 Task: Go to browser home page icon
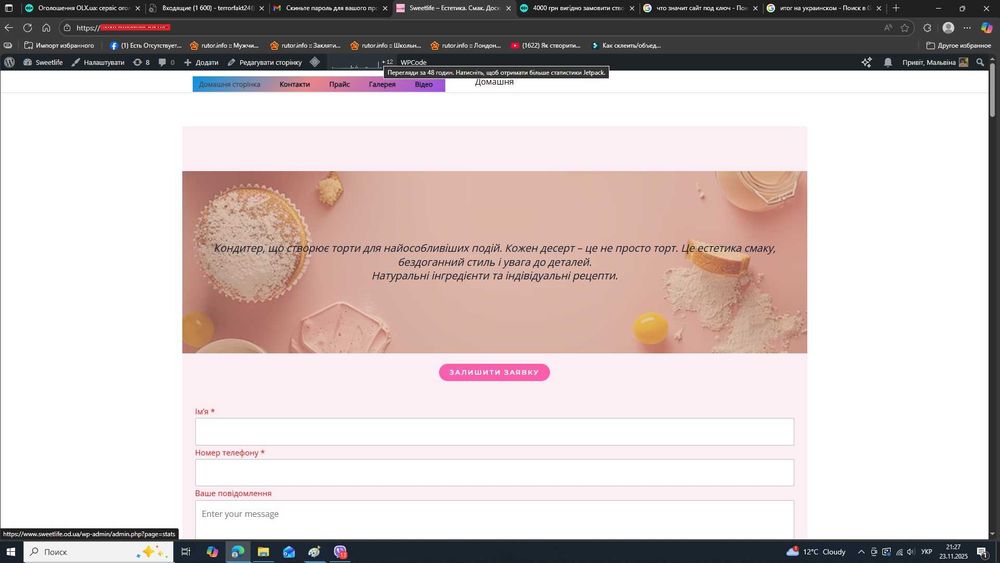coord(46,27)
